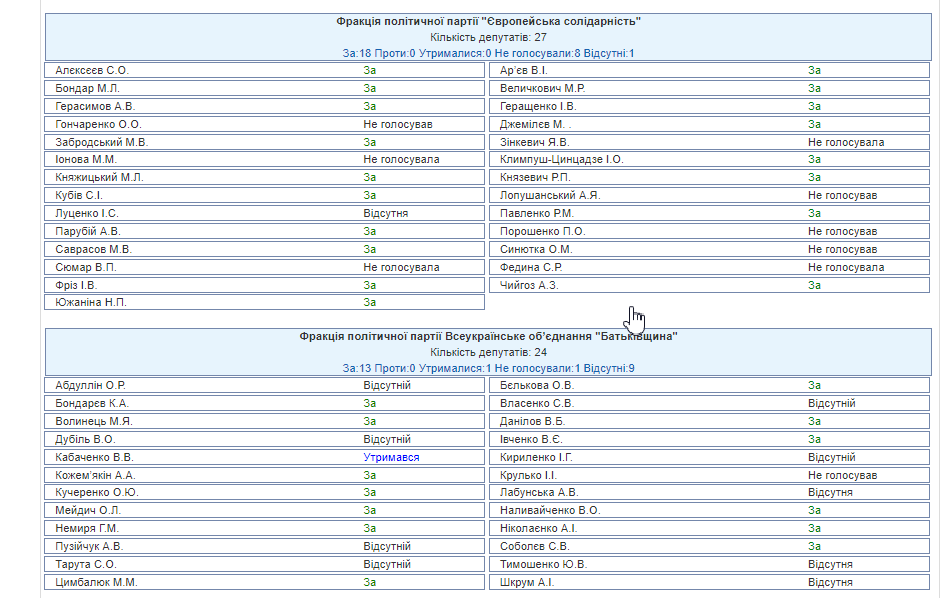The width and height of the screenshot is (940, 598).
Task: Click the text 'Кількість депутатів: 27'
Action: click(488, 37)
